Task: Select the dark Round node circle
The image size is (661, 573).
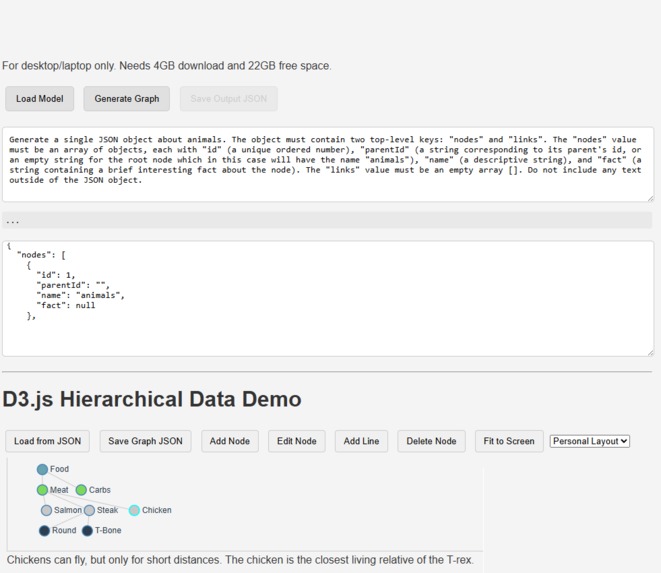Action: pyautogui.click(x=44, y=530)
